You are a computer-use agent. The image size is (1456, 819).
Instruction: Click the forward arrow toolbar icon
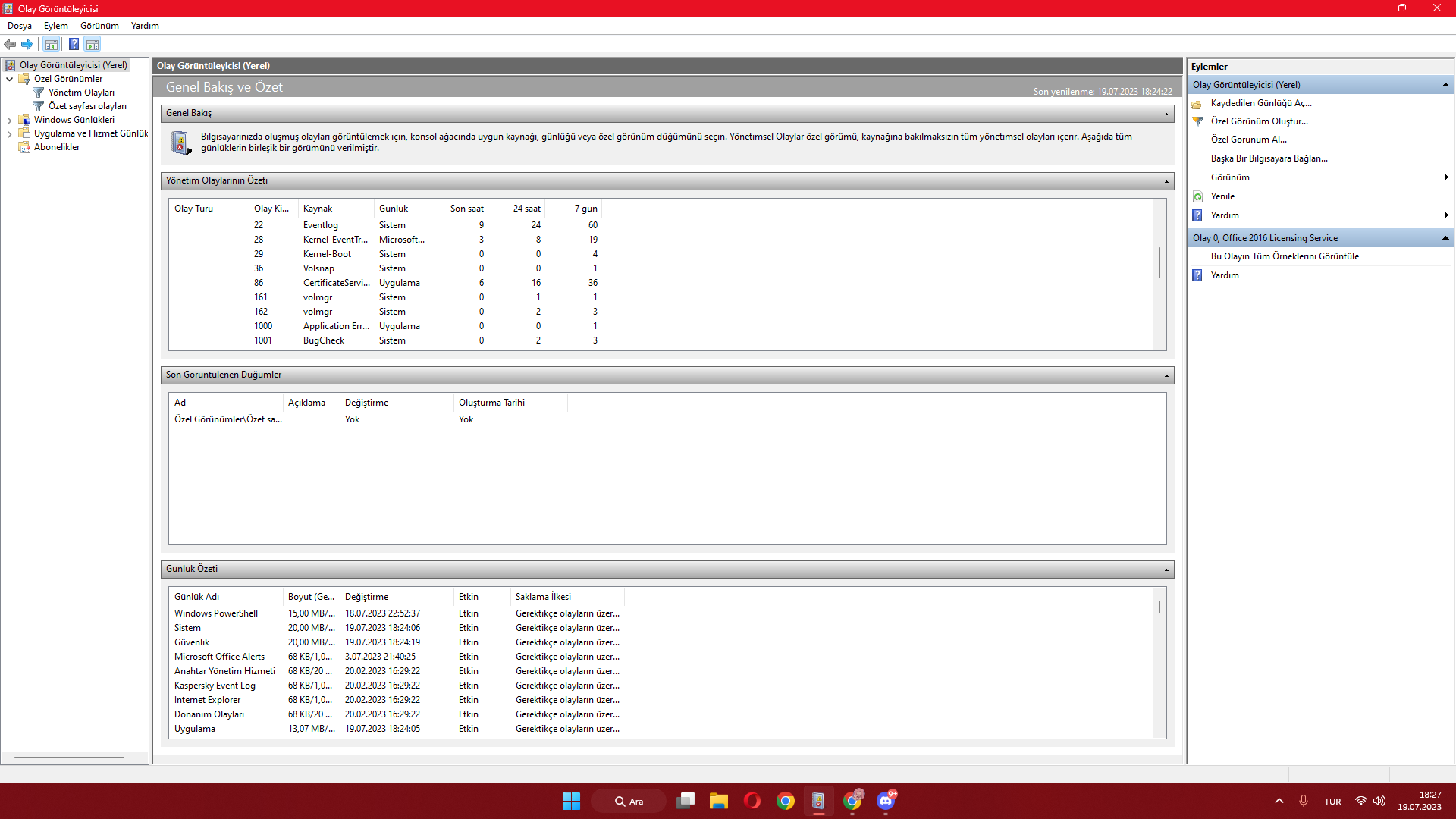[27, 44]
